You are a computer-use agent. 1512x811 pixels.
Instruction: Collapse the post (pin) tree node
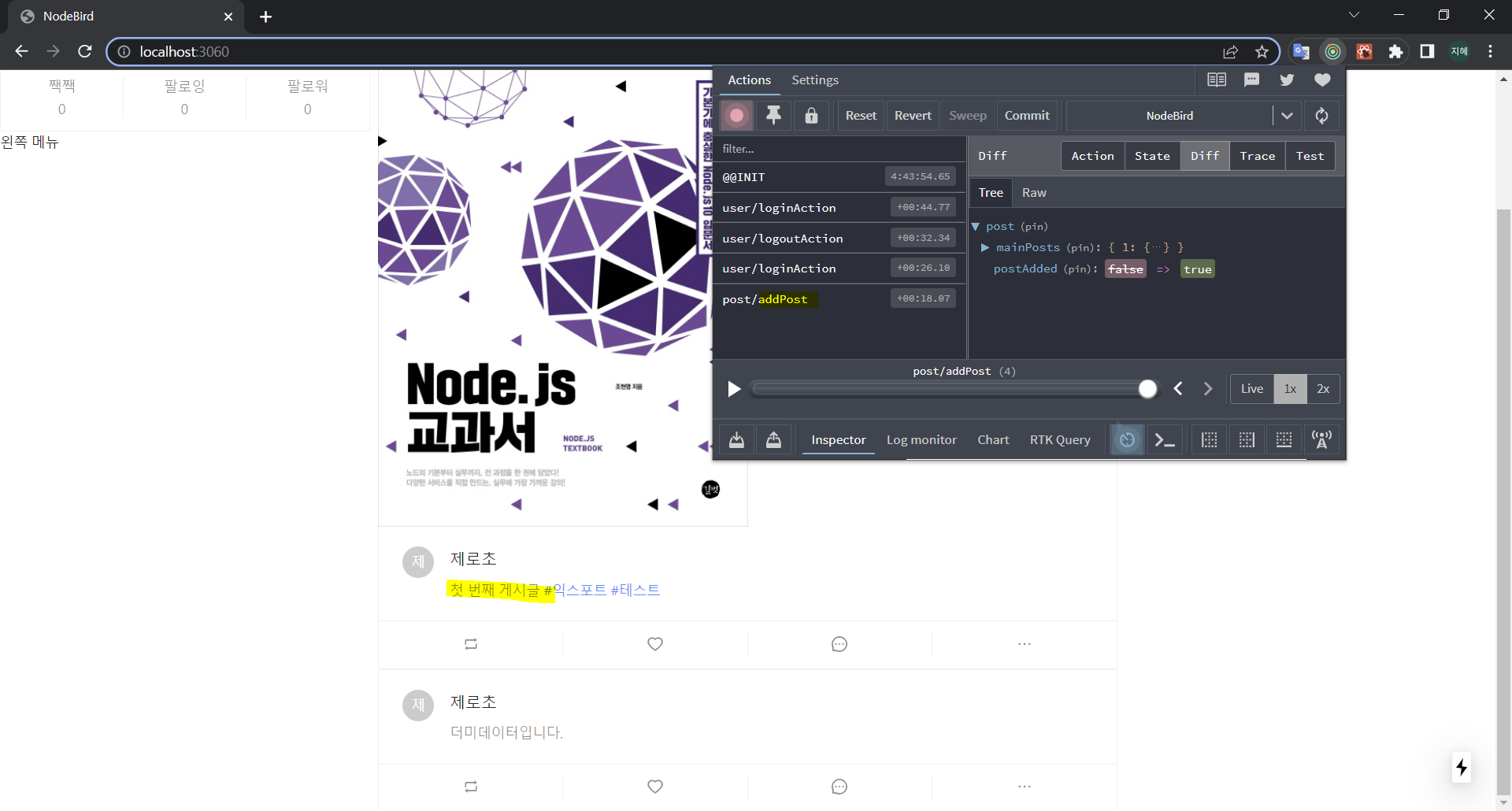click(x=976, y=227)
